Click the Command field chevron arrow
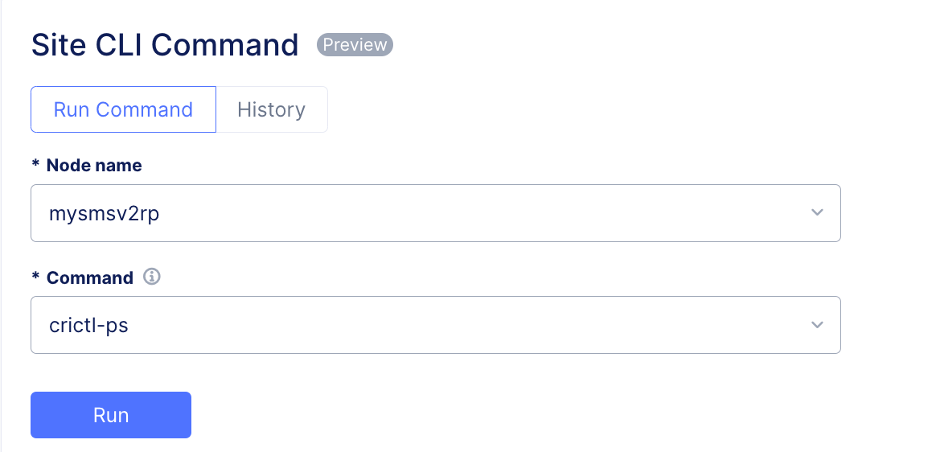 tap(817, 324)
